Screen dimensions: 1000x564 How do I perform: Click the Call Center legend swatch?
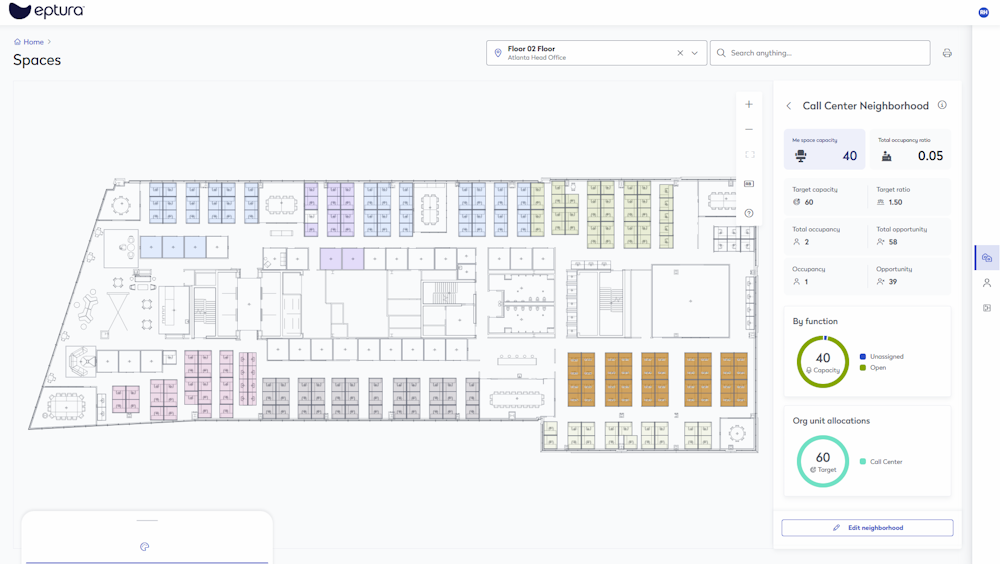(x=863, y=461)
